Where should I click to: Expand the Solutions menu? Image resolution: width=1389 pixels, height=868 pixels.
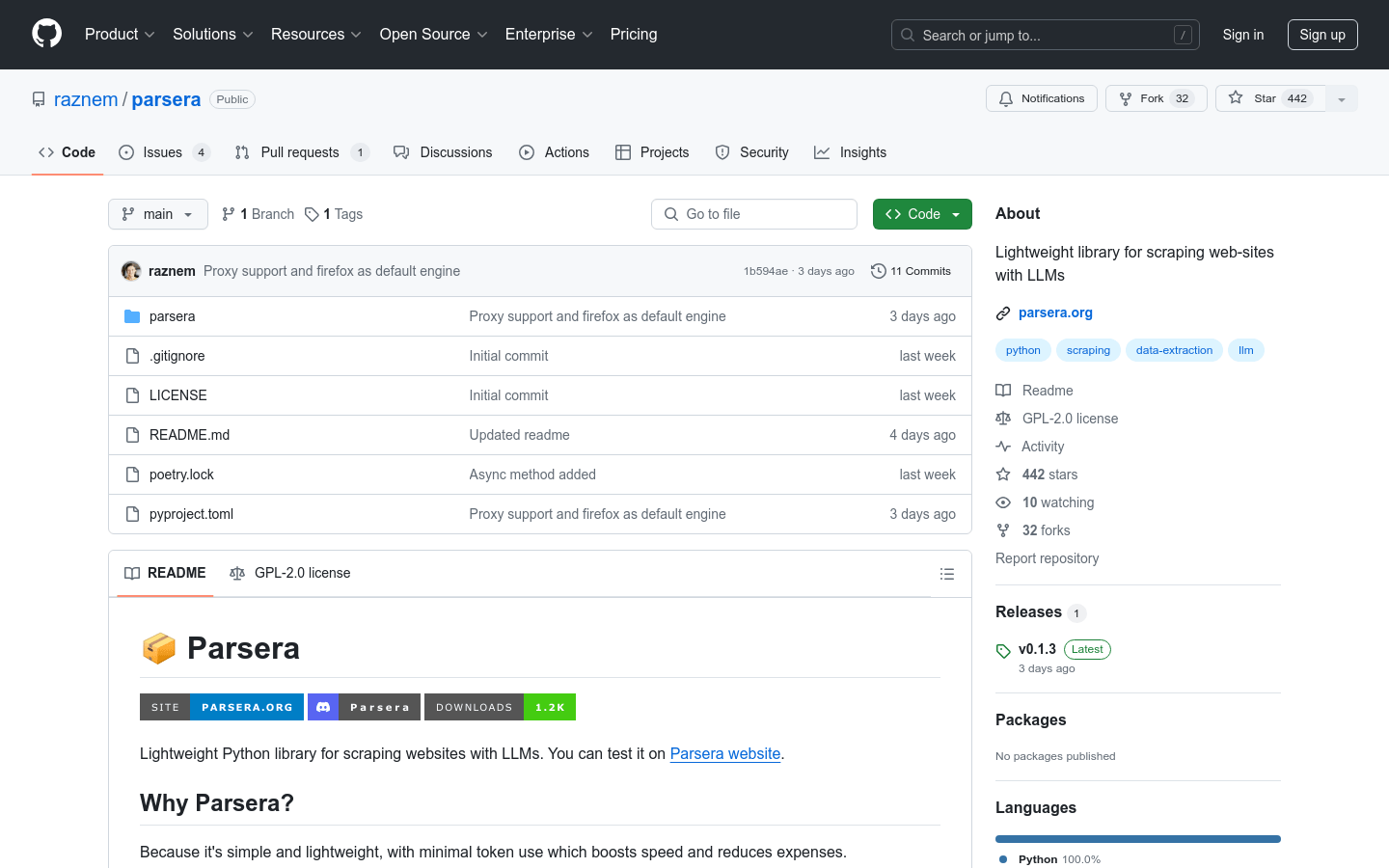(213, 34)
